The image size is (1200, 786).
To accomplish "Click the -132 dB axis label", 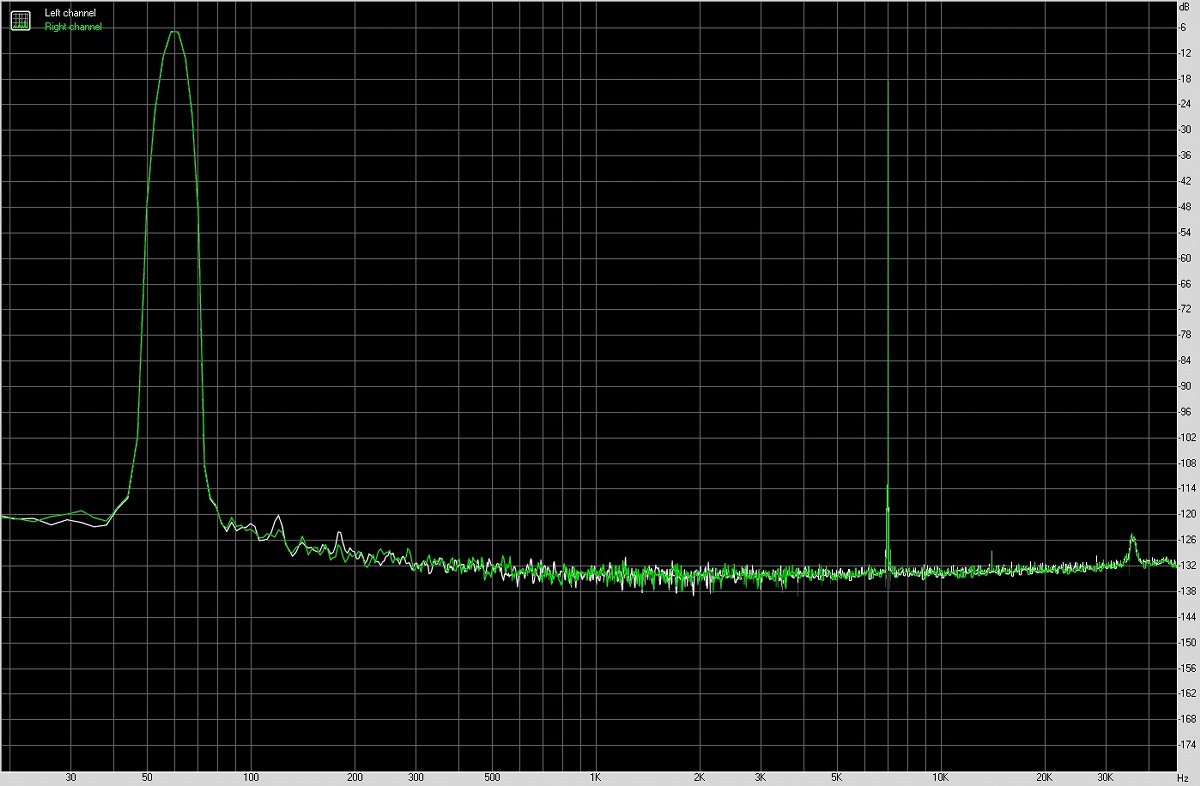I will pos(1187,566).
